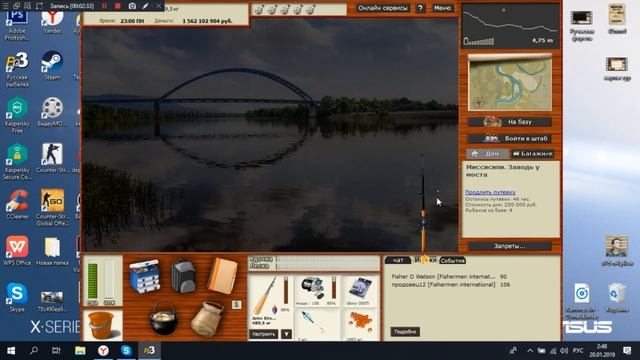Open Русская рыбалка desktop shortcut
Viewport: 640px width, 360px height.
17,69
